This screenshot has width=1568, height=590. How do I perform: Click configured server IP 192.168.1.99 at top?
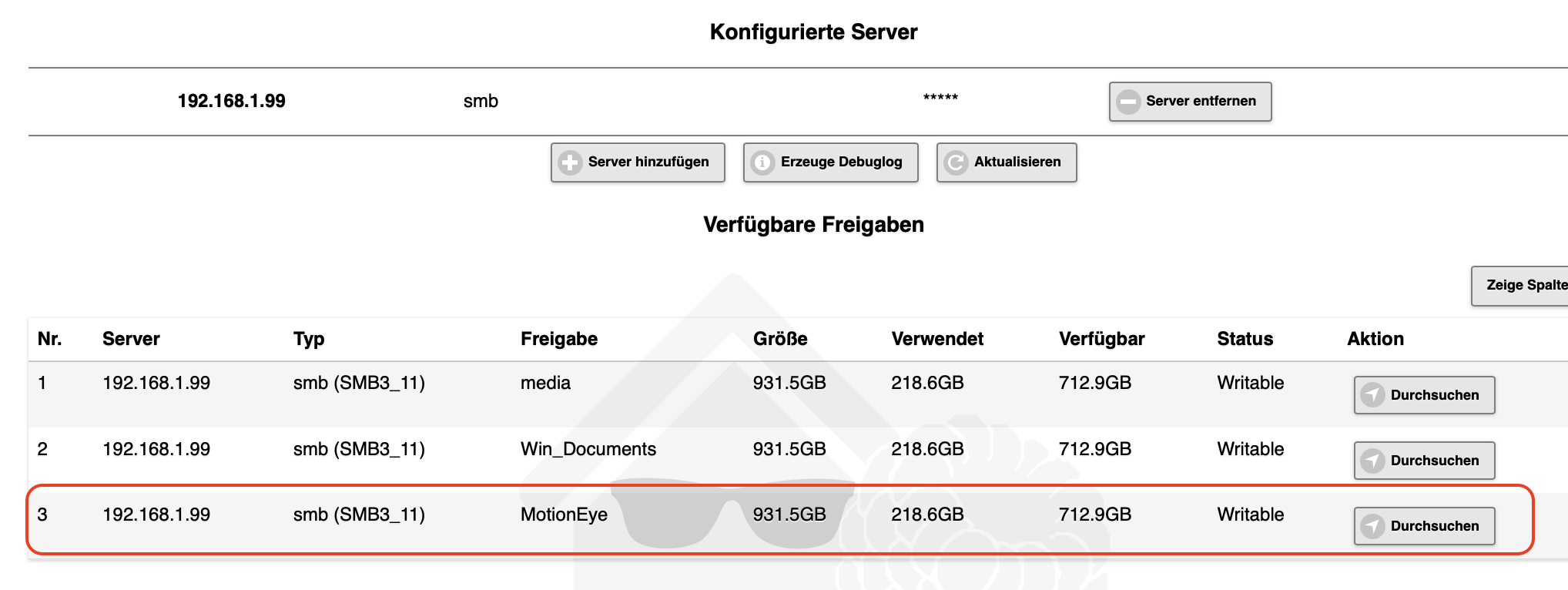click(x=231, y=101)
